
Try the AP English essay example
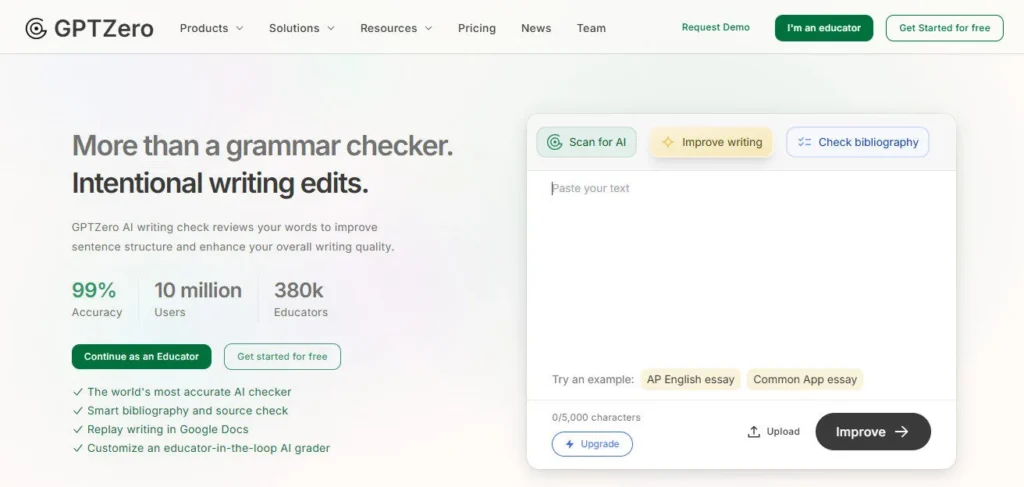coord(690,379)
